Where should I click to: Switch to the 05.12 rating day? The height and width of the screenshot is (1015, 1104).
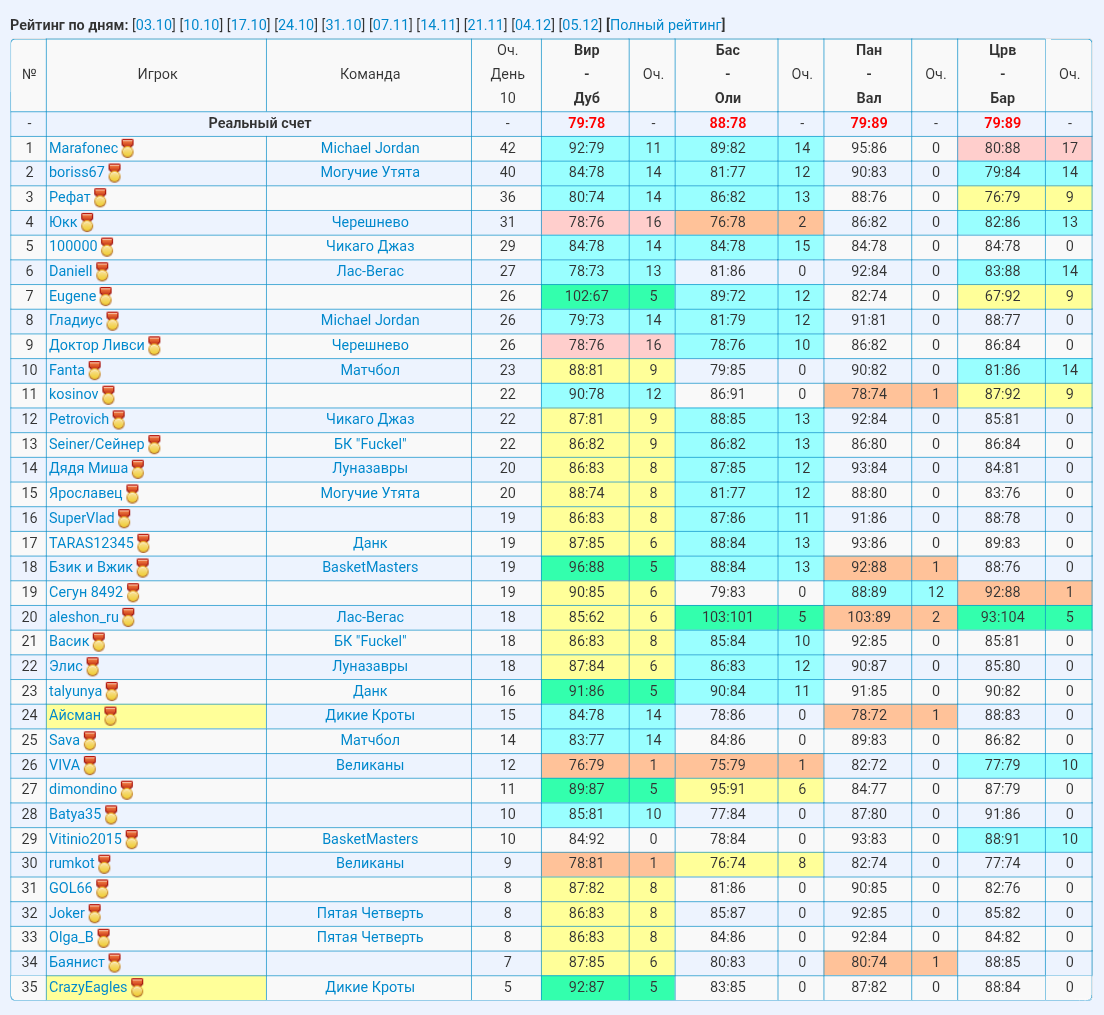(x=580, y=25)
